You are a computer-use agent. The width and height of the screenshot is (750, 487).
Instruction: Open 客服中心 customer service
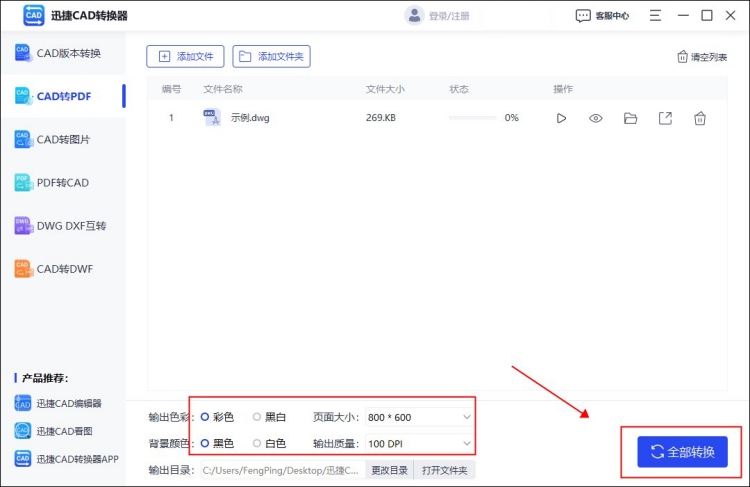coord(602,16)
